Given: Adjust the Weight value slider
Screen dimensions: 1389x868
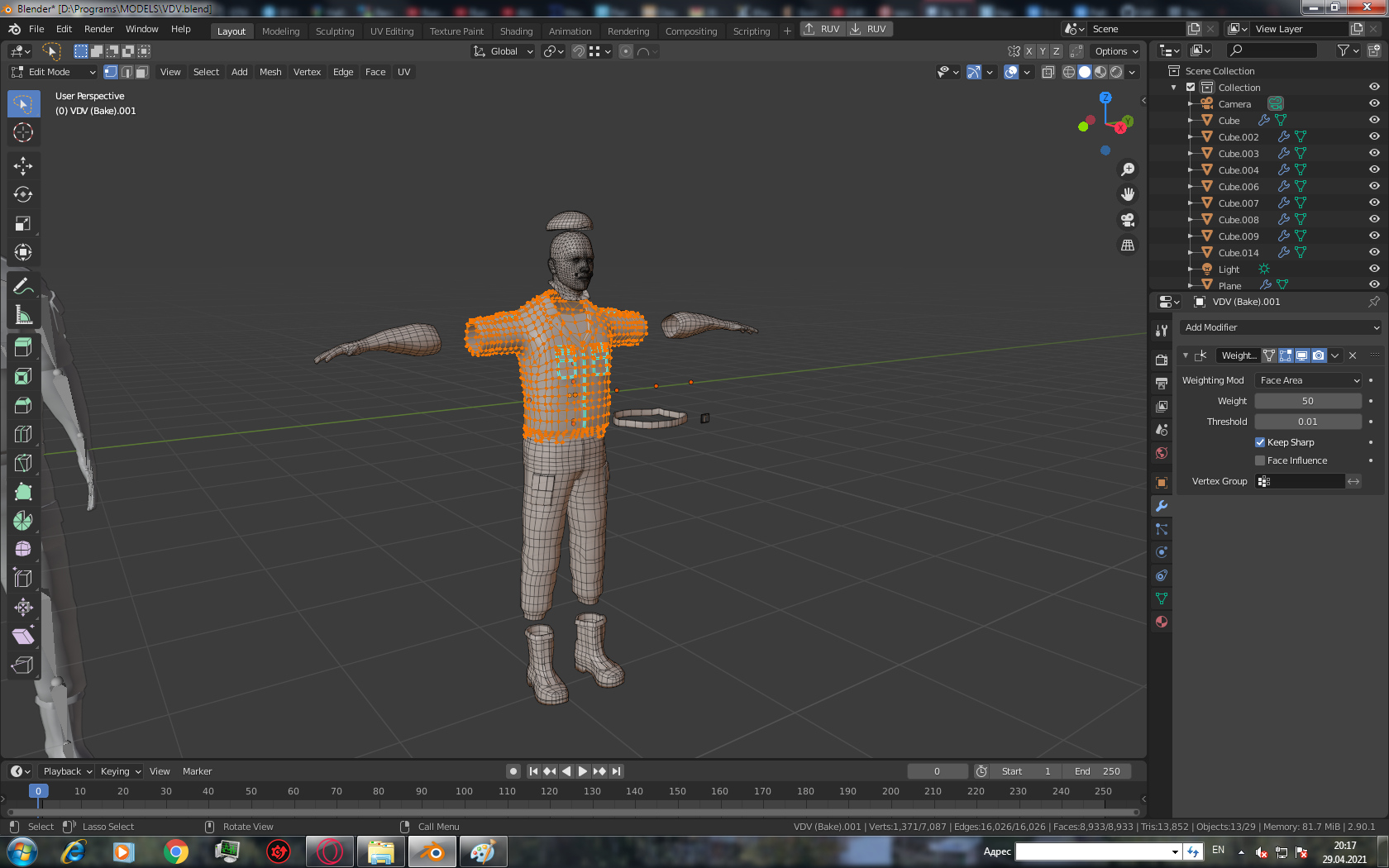Looking at the screenshot, I should point(1308,401).
